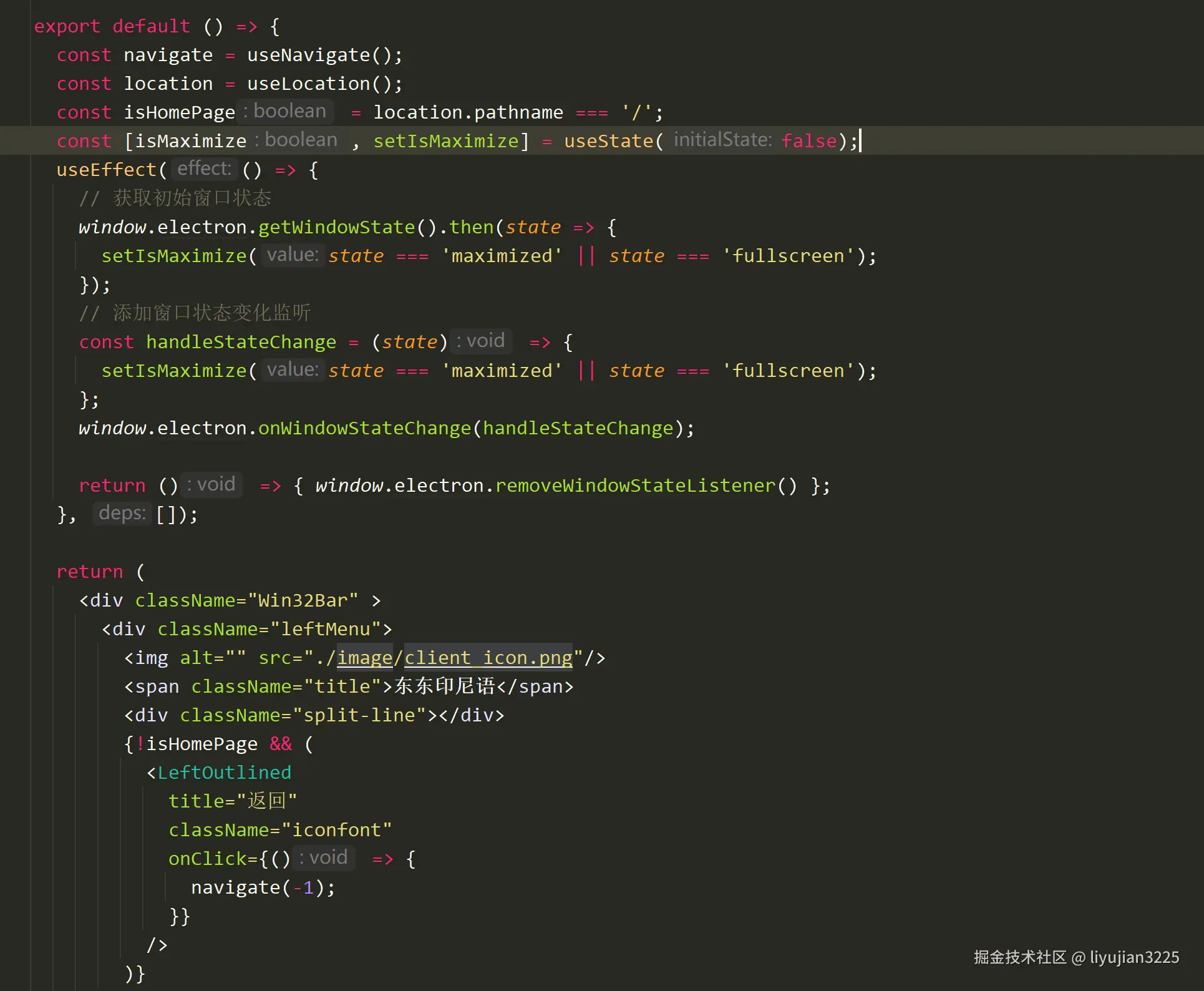Click the useLocation function call
This screenshot has width=1204, height=991.
coord(309,84)
